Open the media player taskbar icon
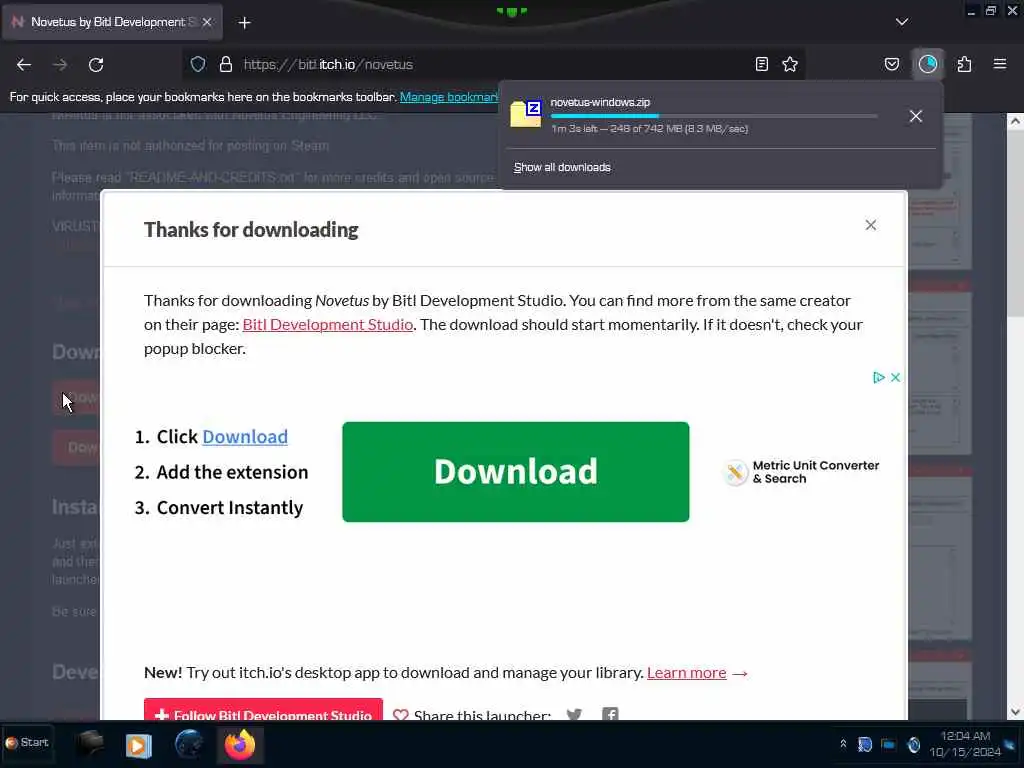 coord(138,745)
